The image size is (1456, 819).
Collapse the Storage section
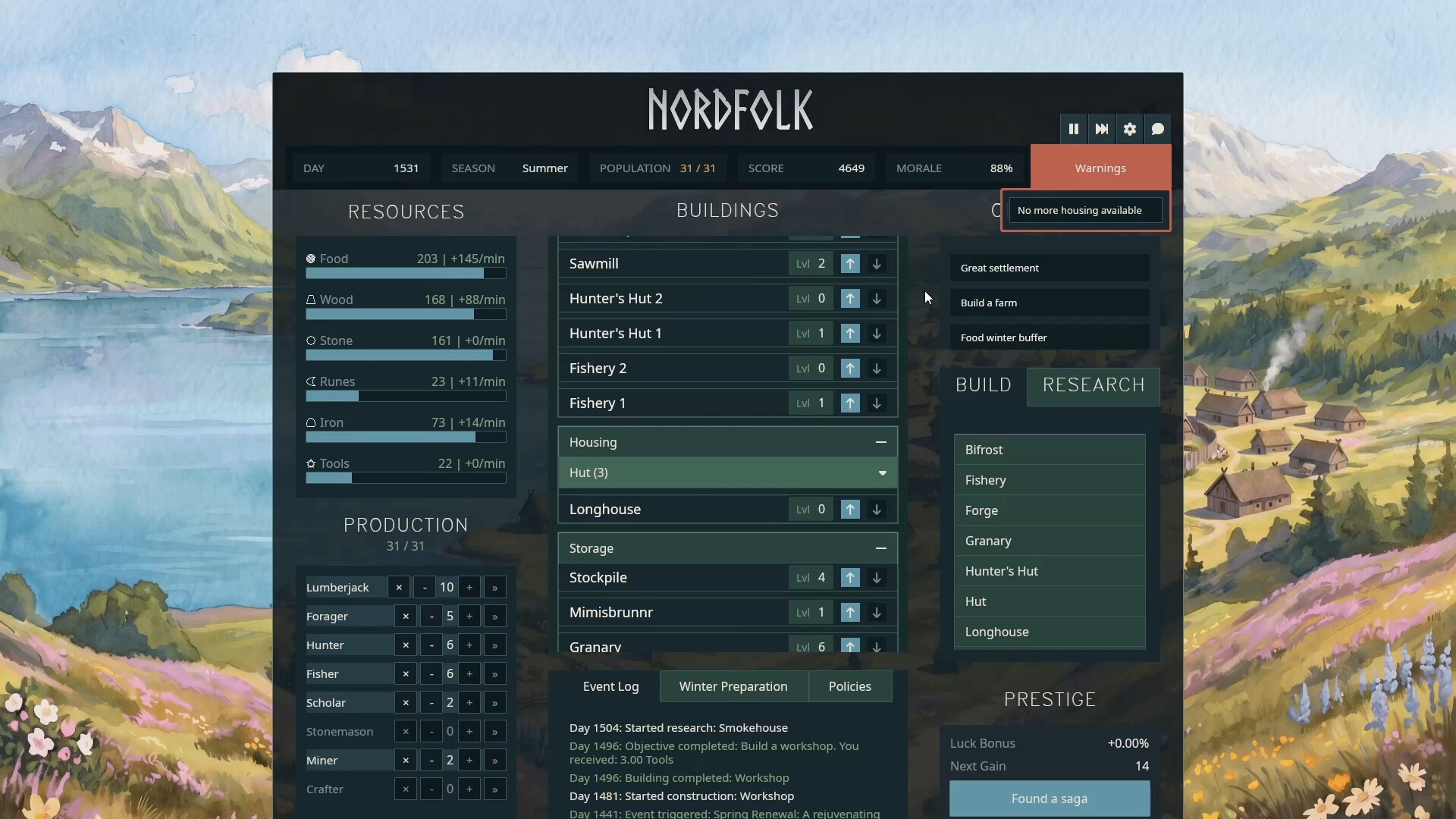click(880, 548)
